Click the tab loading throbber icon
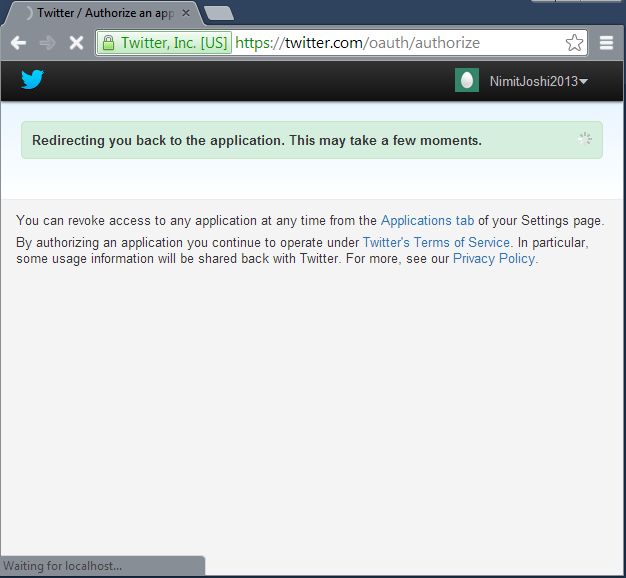The height and width of the screenshot is (578, 626). pyautogui.click(x=27, y=13)
